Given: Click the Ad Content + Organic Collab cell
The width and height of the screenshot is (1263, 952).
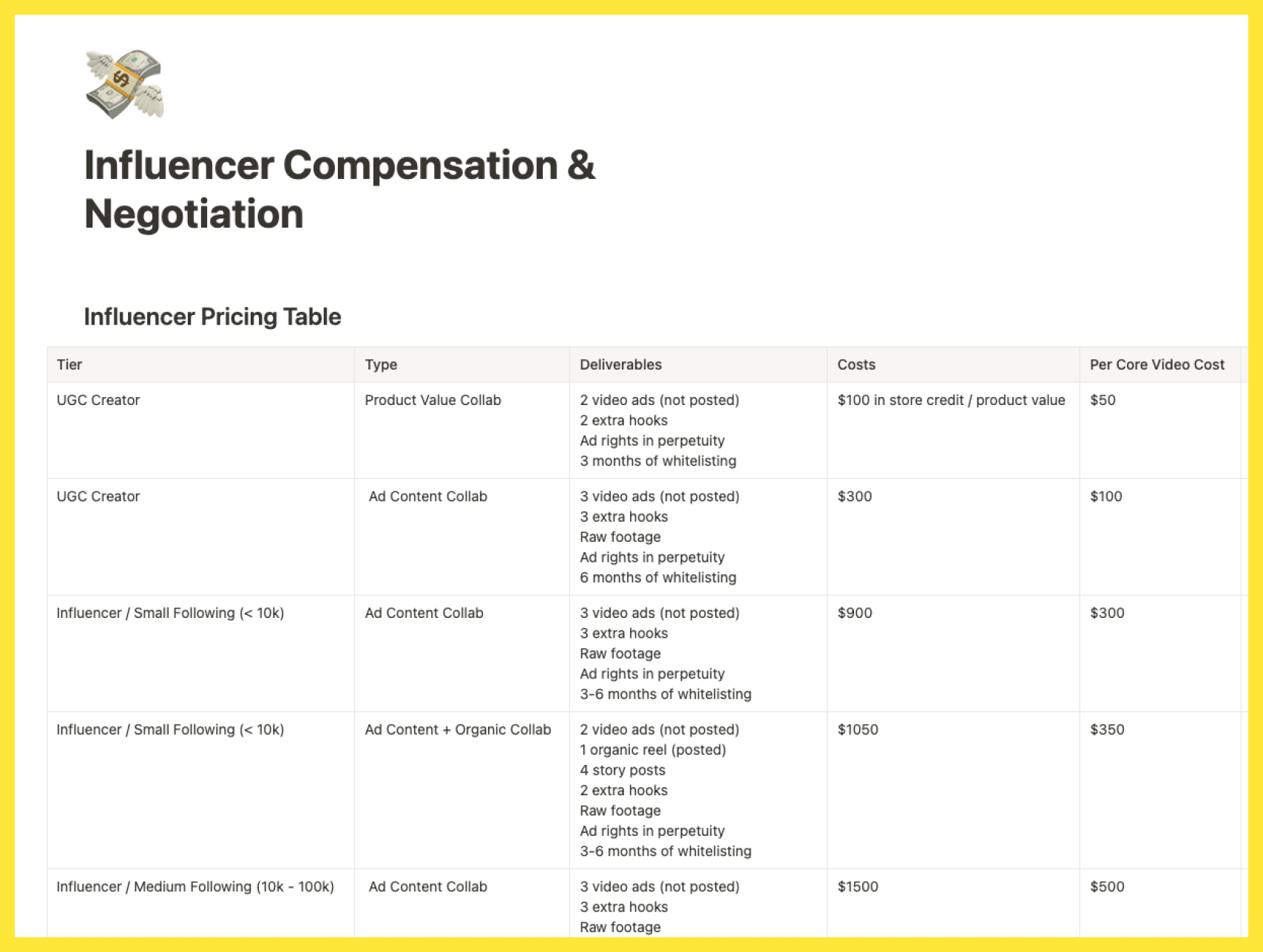Looking at the screenshot, I should [x=461, y=790].
